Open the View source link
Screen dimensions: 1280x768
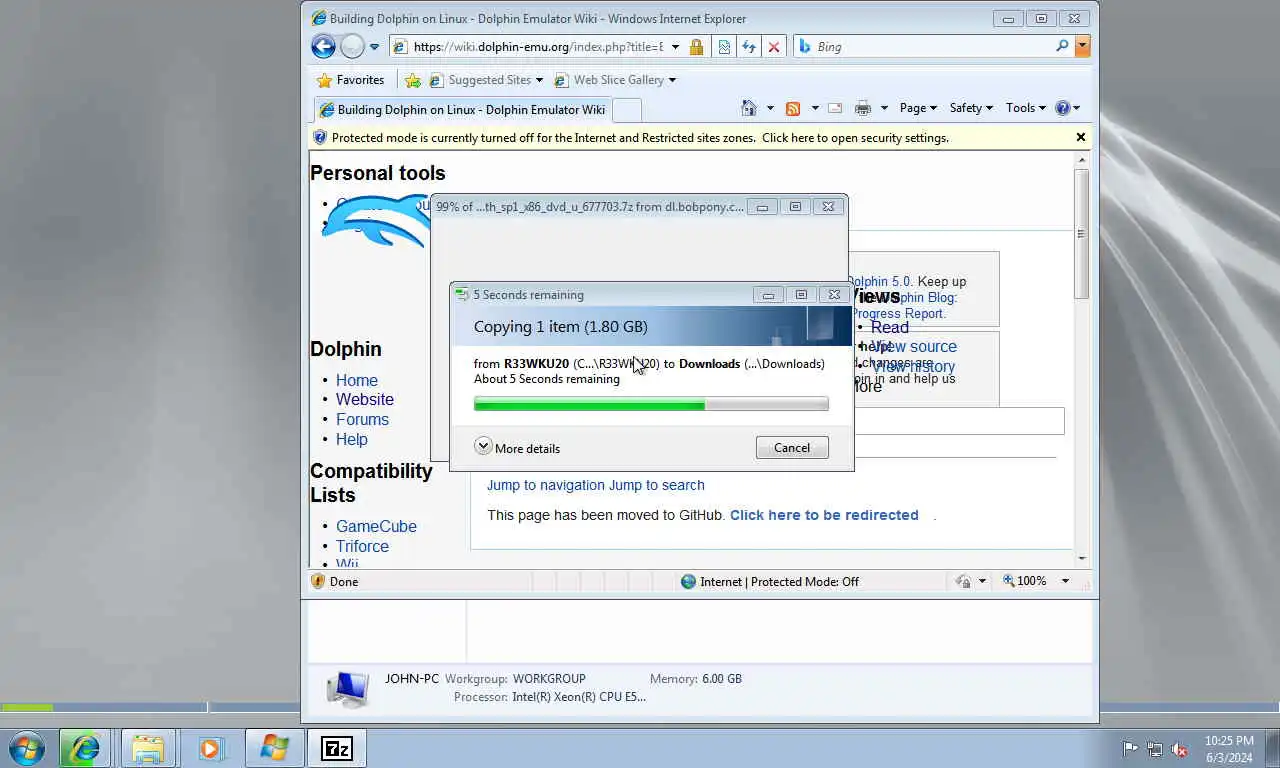pyautogui.click(x=914, y=347)
